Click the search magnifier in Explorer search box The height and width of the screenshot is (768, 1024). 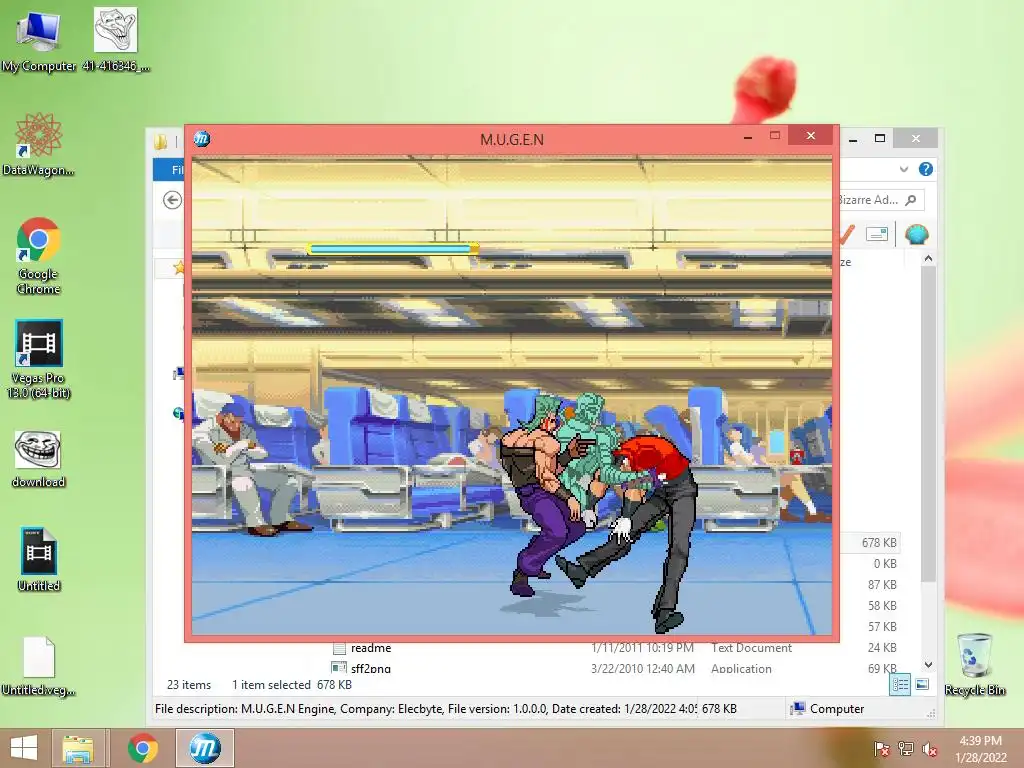tap(911, 200)
